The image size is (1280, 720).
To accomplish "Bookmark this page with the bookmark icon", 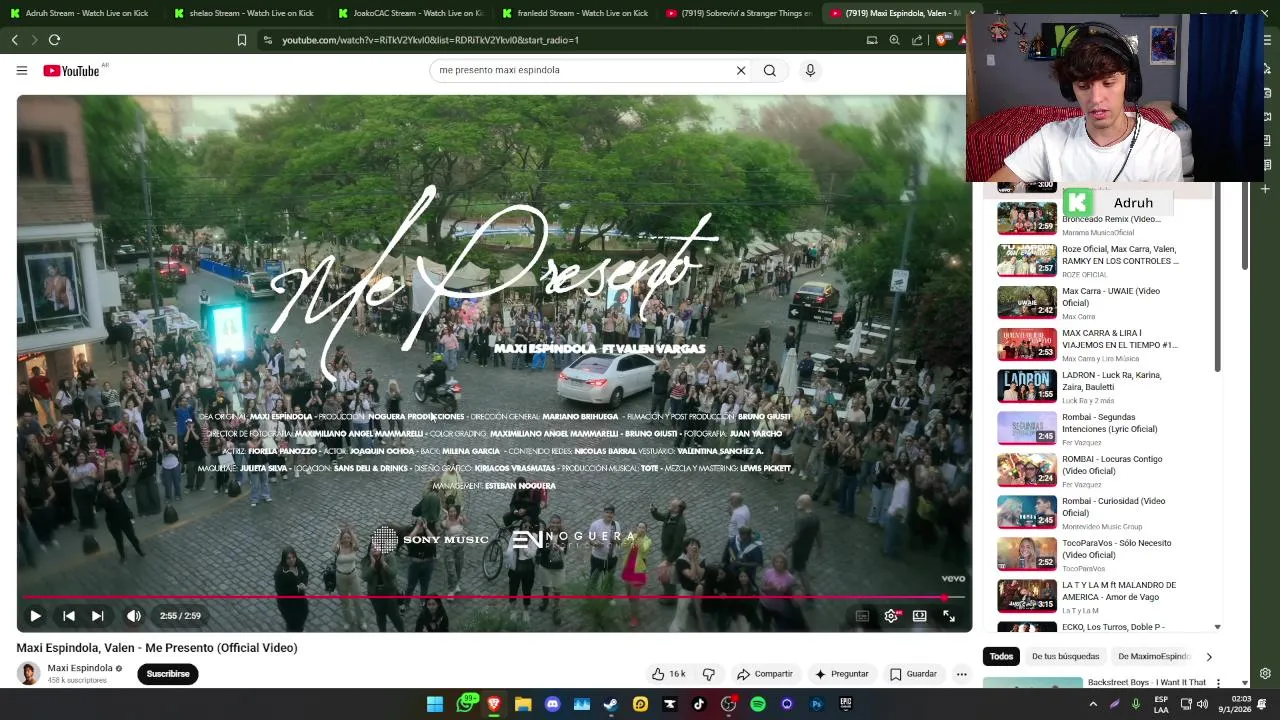I will 242,40.
